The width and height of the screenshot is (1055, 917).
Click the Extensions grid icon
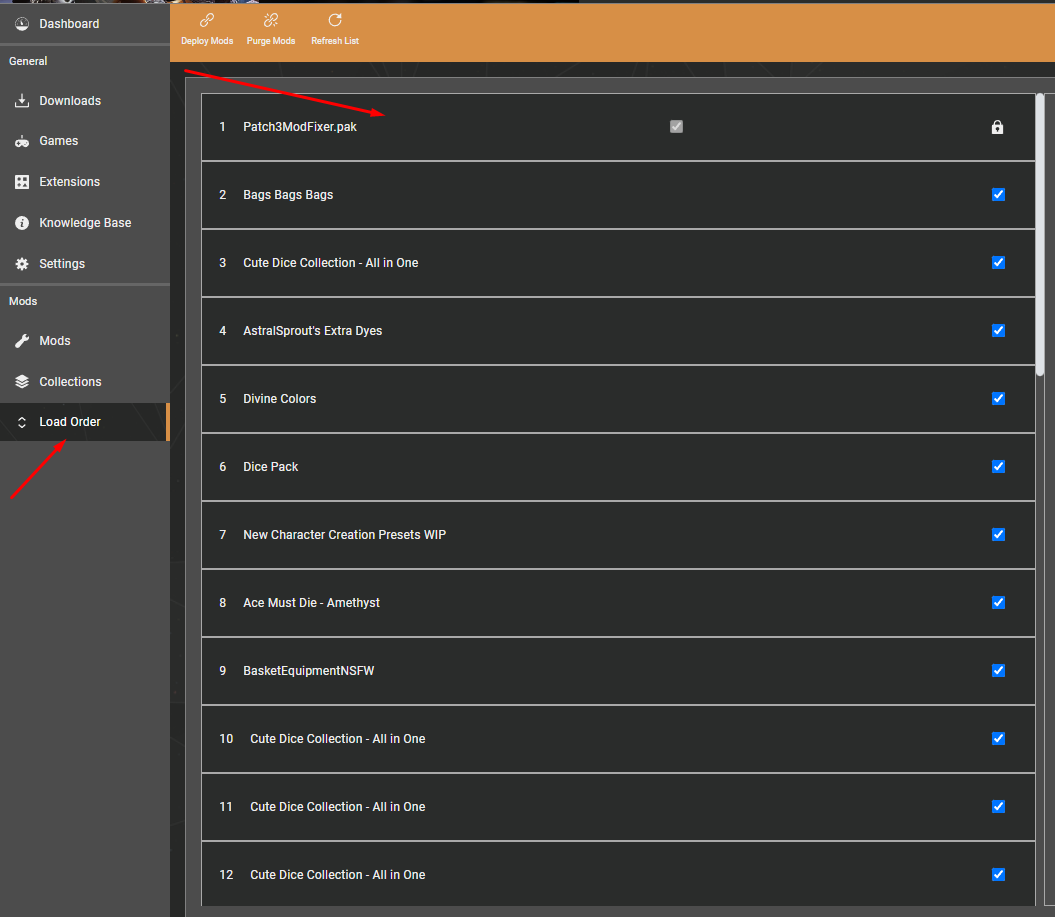(x=22, y=182)
